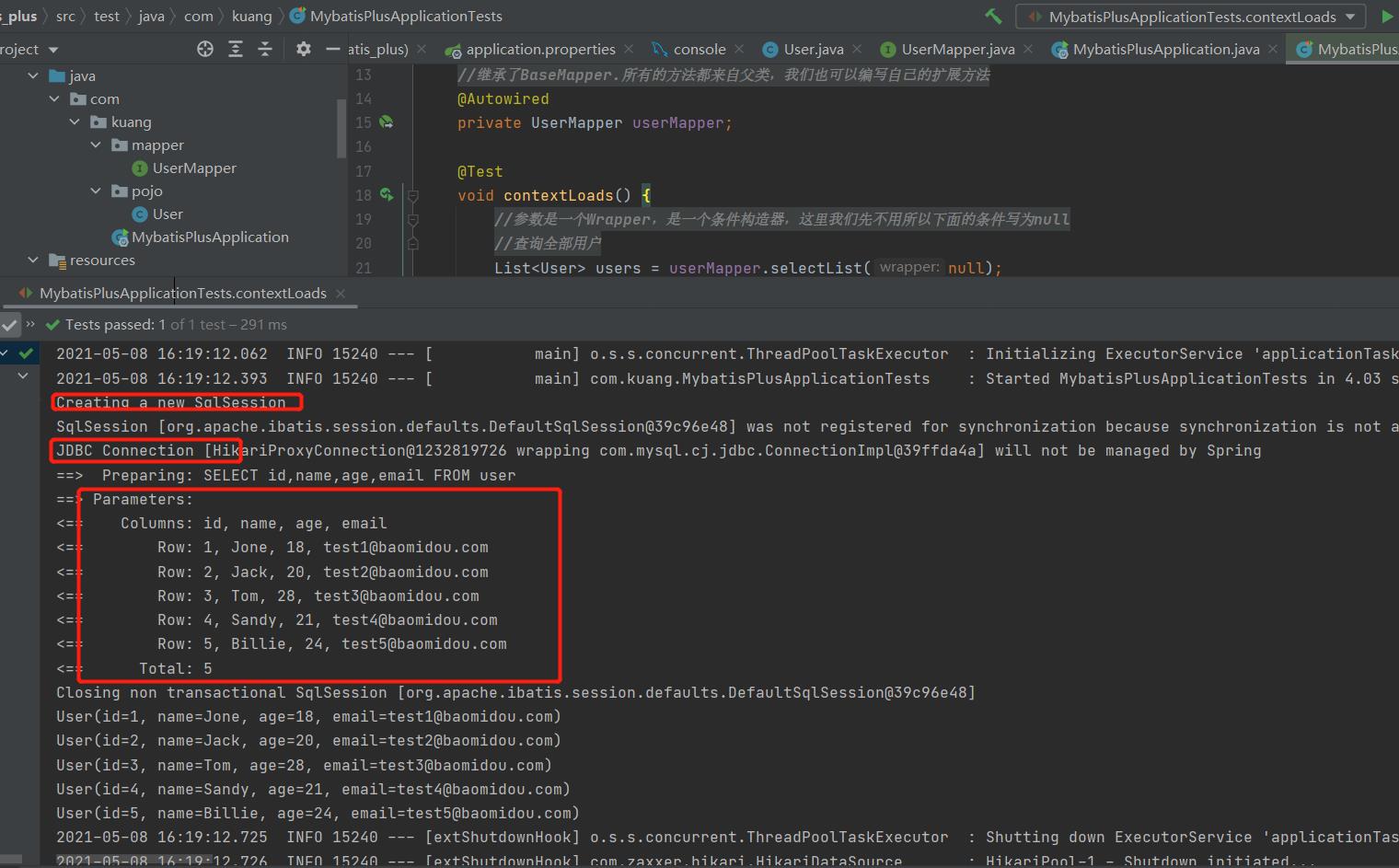Screen dimensions: 1399x868
Task: Click the bean gutter icon on line 15
Action: point(387,122)
